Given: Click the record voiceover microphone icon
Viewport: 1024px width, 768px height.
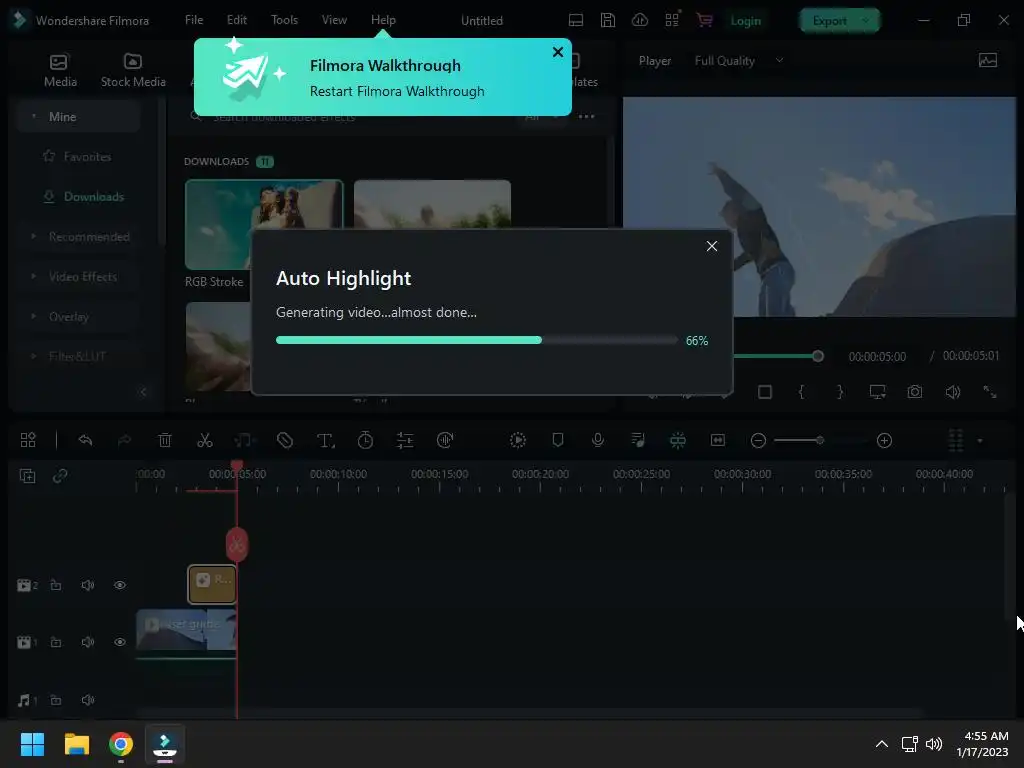Looking at the screenshot, I should (x=598, y=440).
